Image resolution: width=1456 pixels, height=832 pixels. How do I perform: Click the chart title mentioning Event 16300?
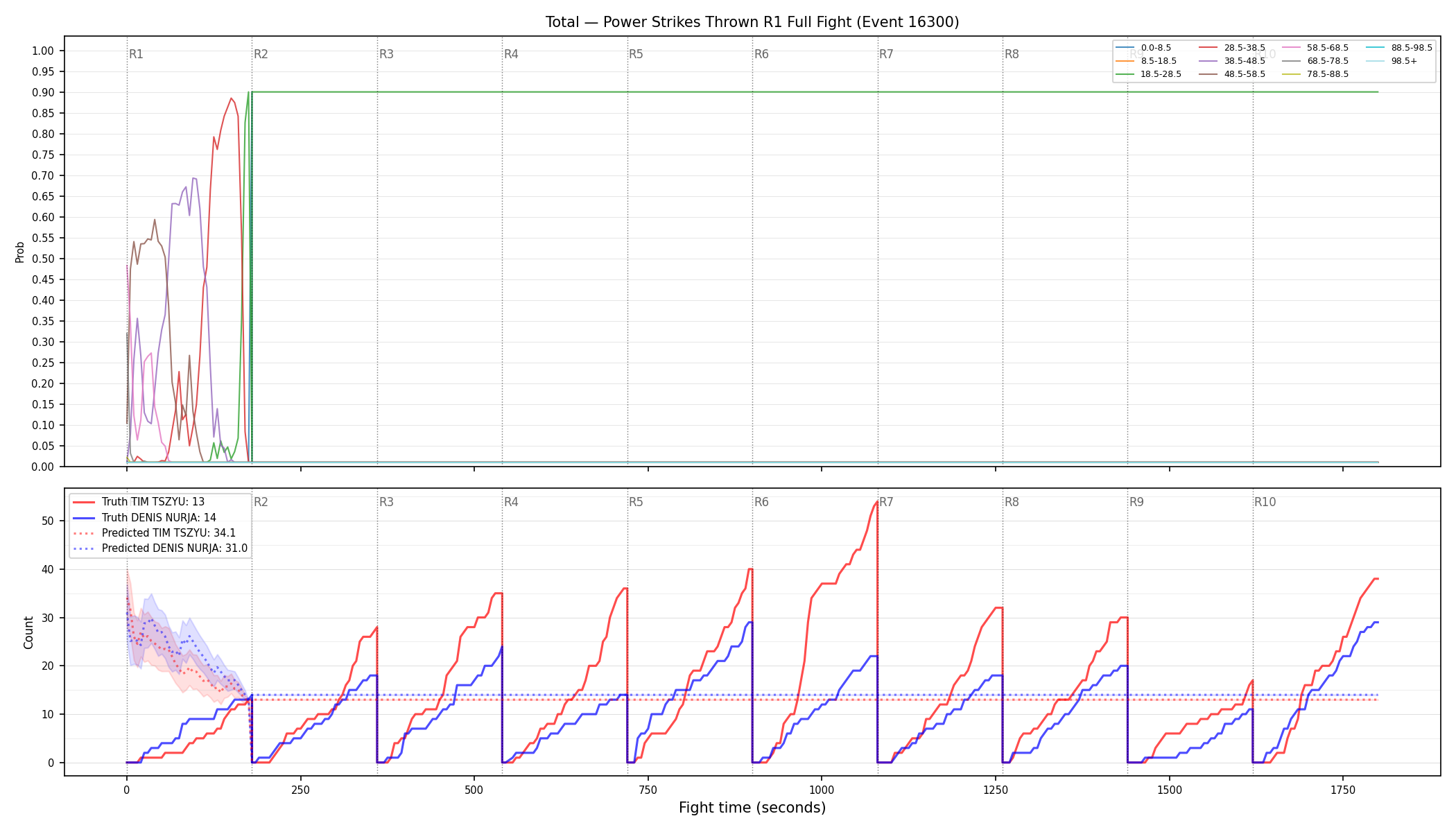click(752, 22)
